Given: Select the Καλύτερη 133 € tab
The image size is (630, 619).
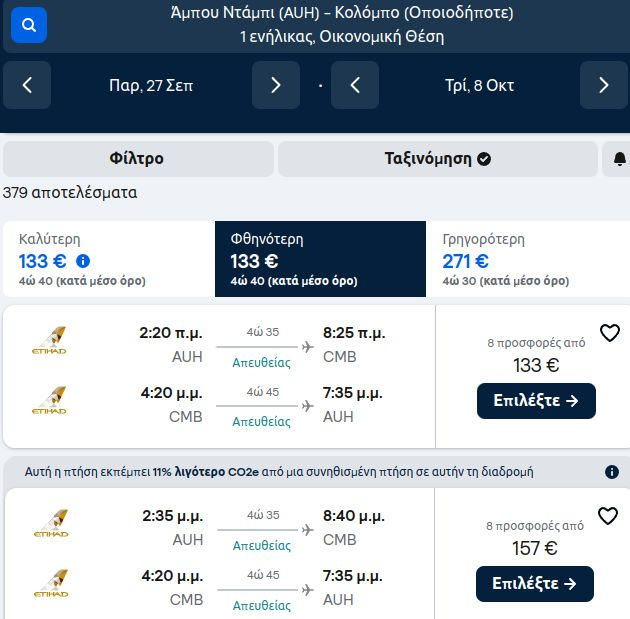Looking at the screenshot, I should (x=109, y=259).
